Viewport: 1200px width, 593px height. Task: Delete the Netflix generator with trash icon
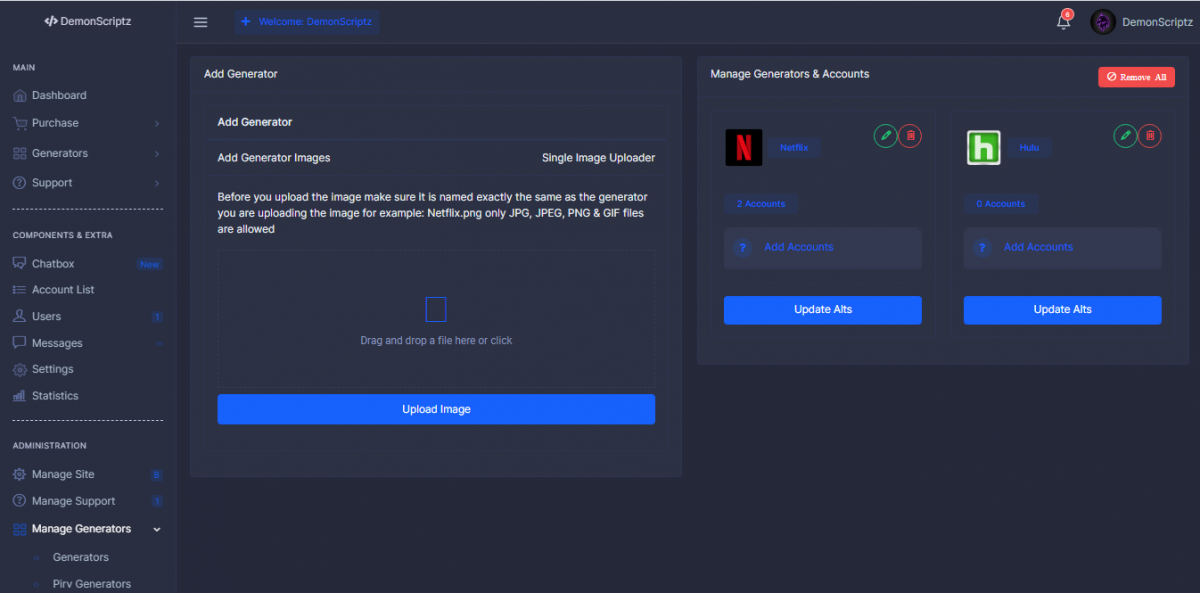[x=910, y=135]
